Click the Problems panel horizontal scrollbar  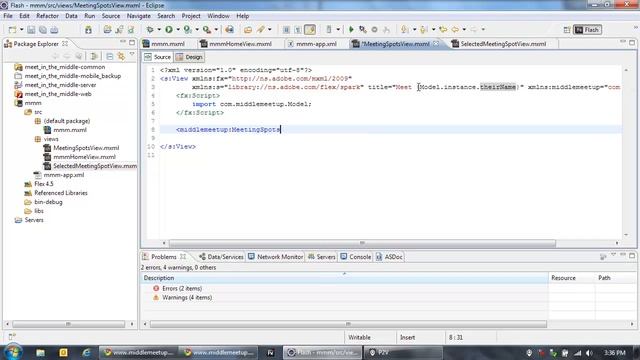pyautogui.click(x=348, y=324)
